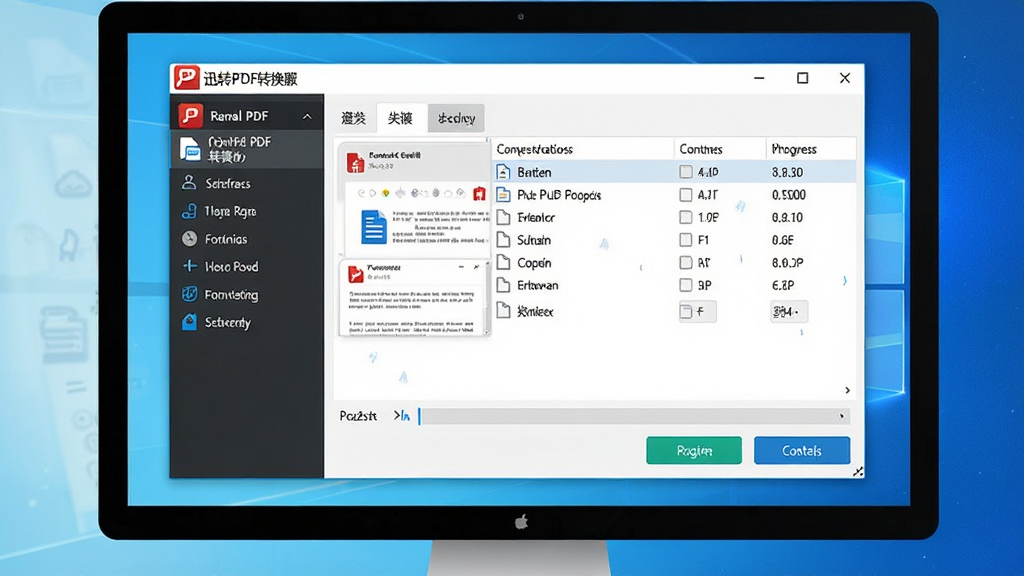Open the highlighted PDF document item in sidebar
Viewport: 1024px width, 576px height.
[x=247, y=150]
